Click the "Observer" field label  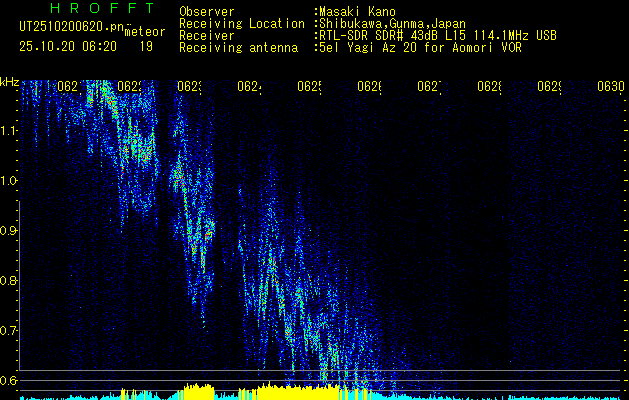point(207,12)
